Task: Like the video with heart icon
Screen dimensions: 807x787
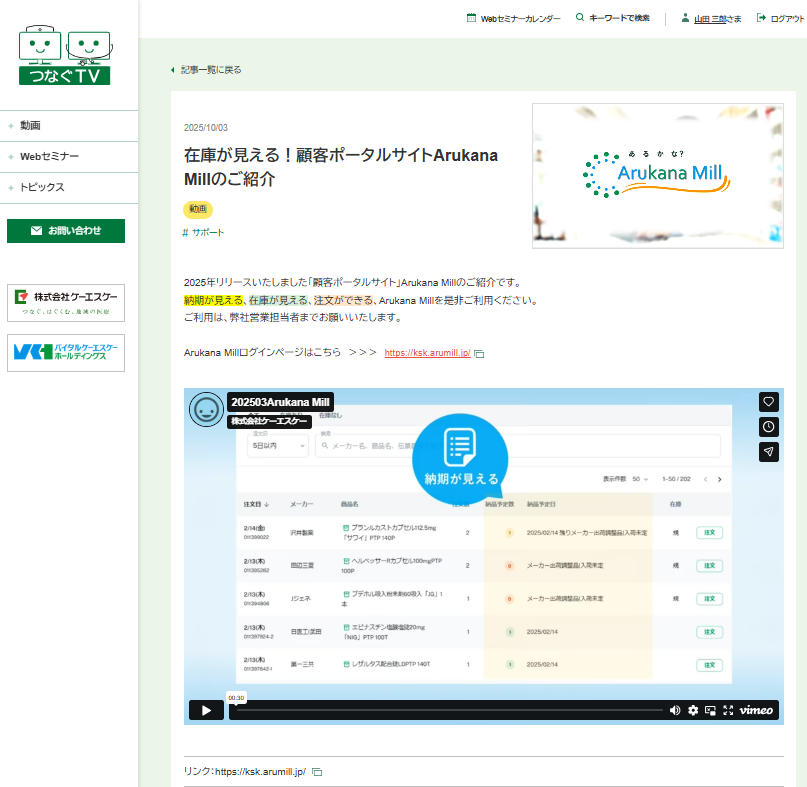Action: point(768,401)
